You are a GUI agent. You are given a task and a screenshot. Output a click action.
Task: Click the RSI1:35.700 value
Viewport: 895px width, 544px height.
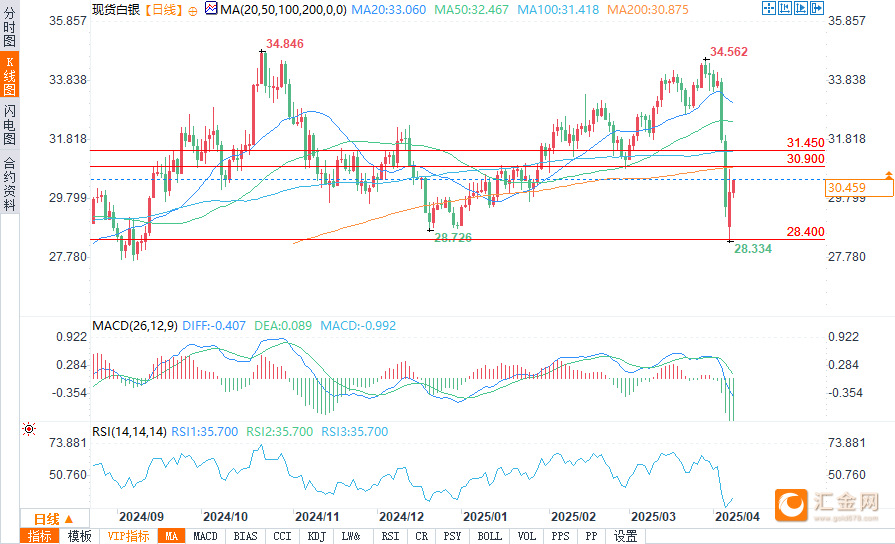(205, 432)
